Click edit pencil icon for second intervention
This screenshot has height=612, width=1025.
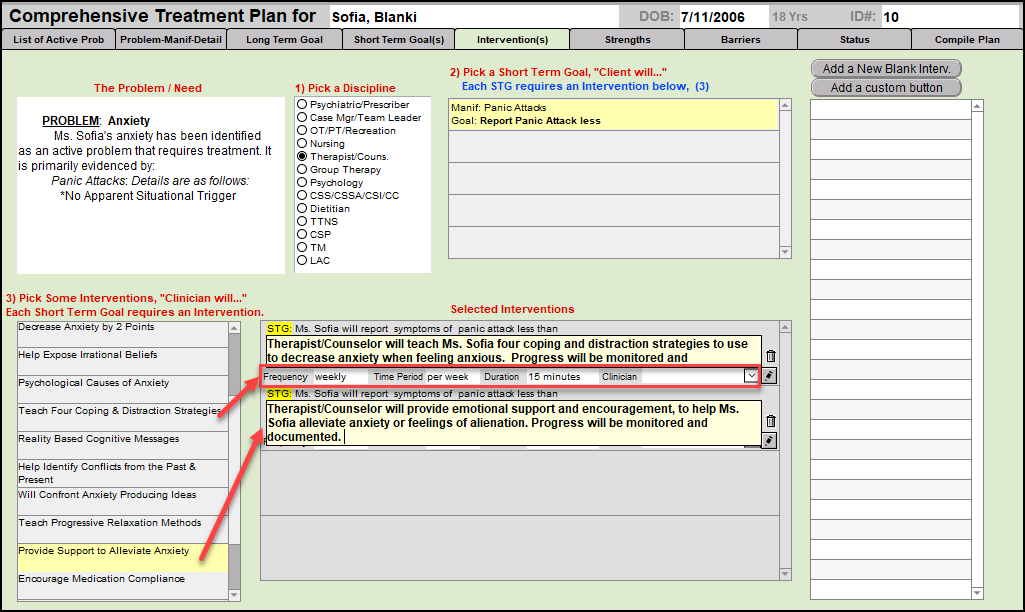769,440
